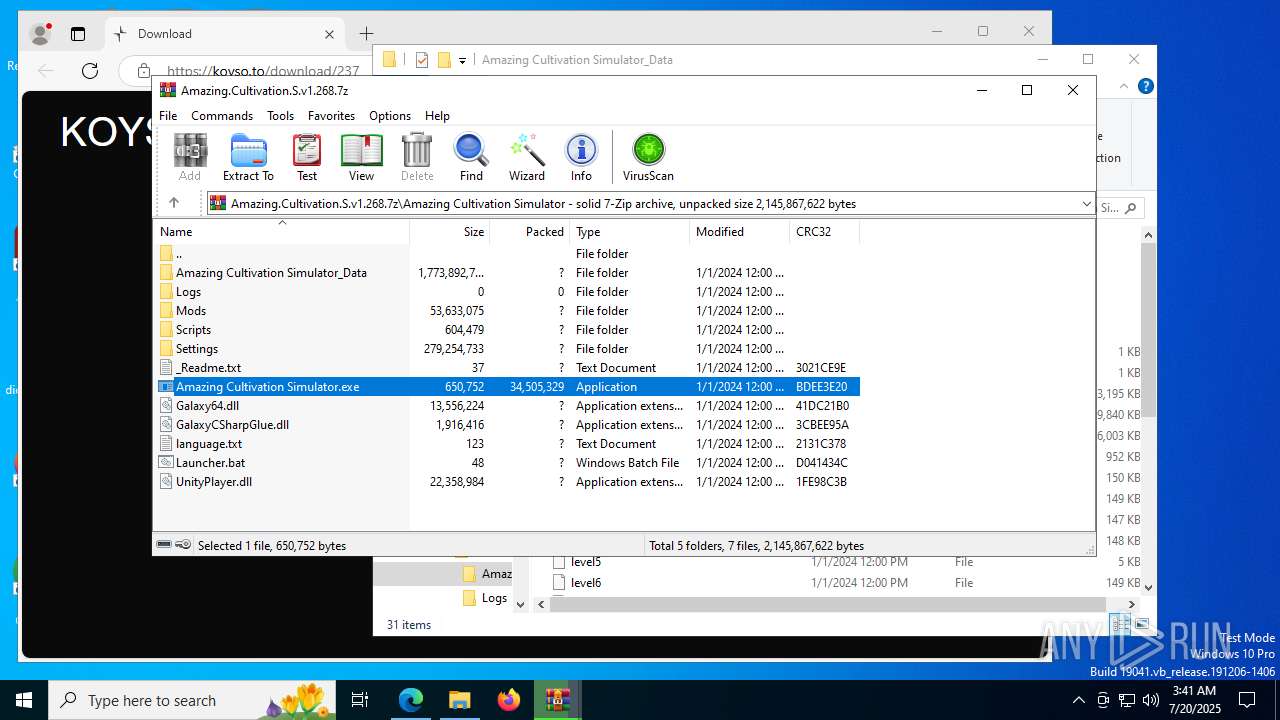Open Windows Start menu
Image resolution: width=1280 pixels, height=720 pixels.
click(x=24, y=700)
